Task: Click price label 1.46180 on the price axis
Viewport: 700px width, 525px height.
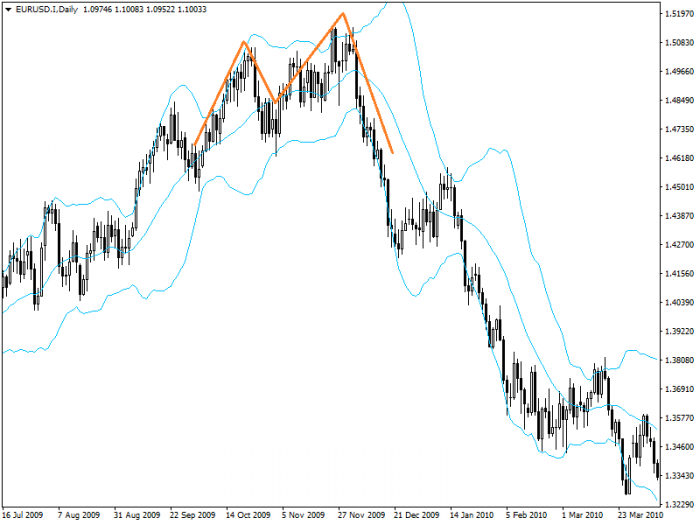Action: pos(679,158)
